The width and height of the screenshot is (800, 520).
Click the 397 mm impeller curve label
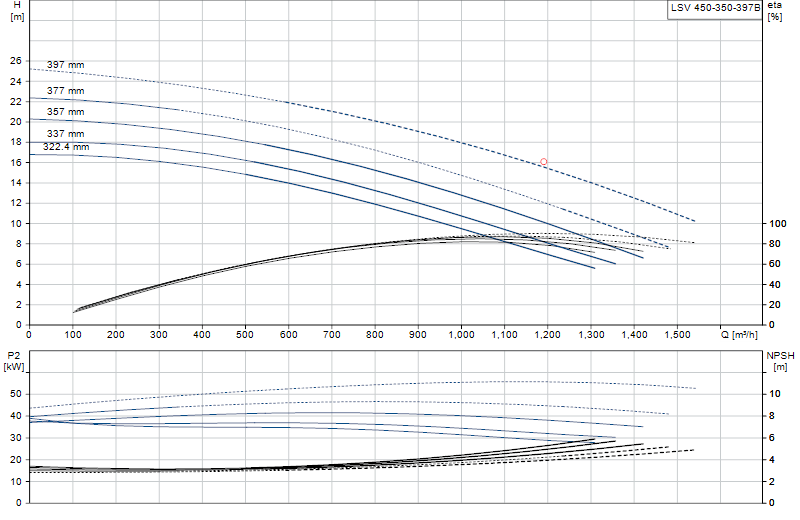(x=65, y=65)
